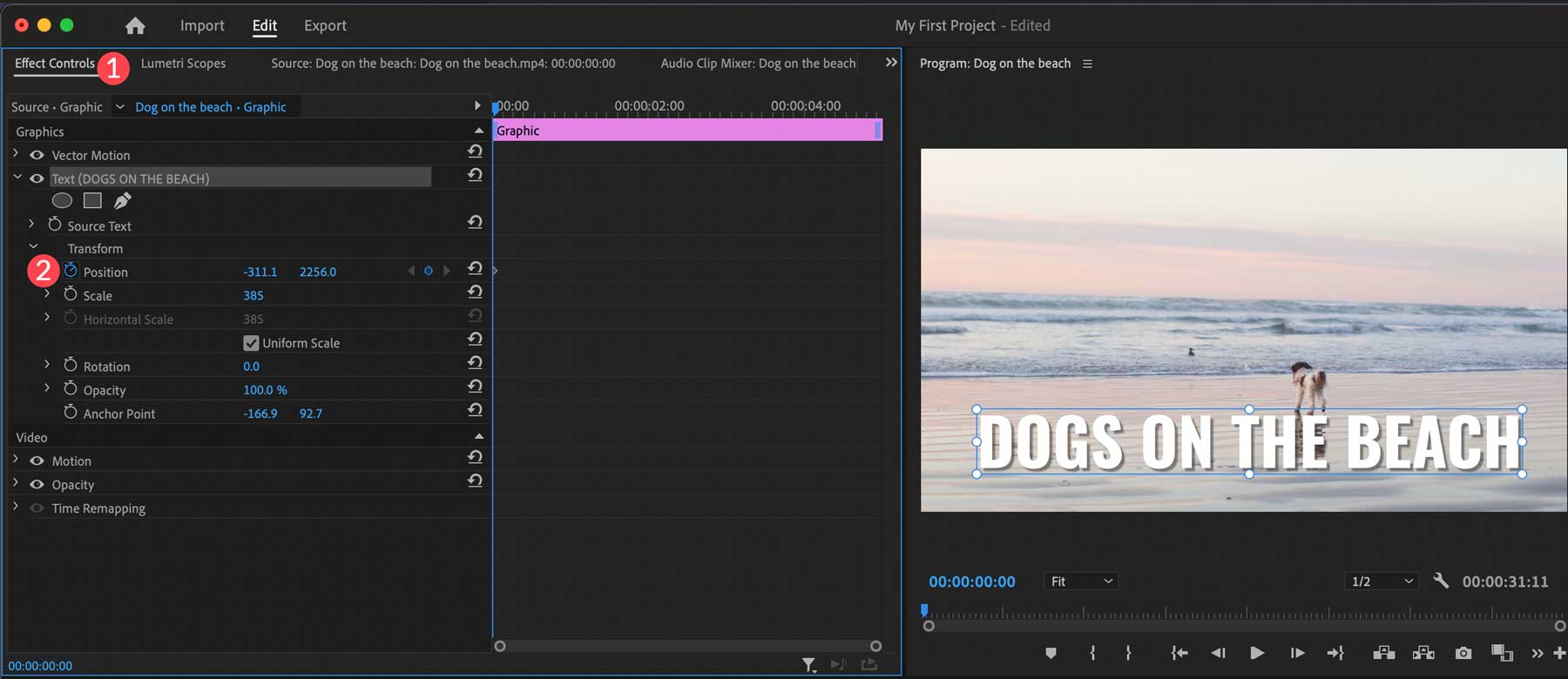
Task: Hide the Vector Motion effect
Action: [37, 155]
